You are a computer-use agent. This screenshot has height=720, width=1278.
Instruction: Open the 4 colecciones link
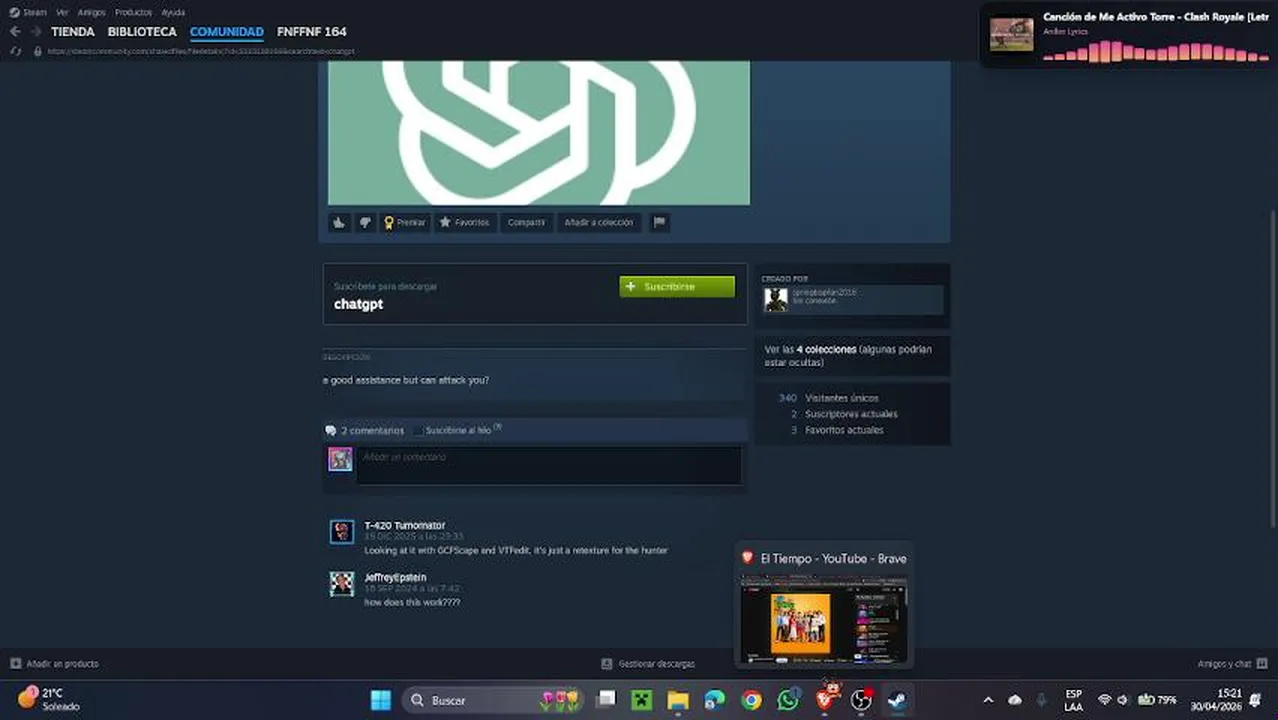click(x=826, y=350)
